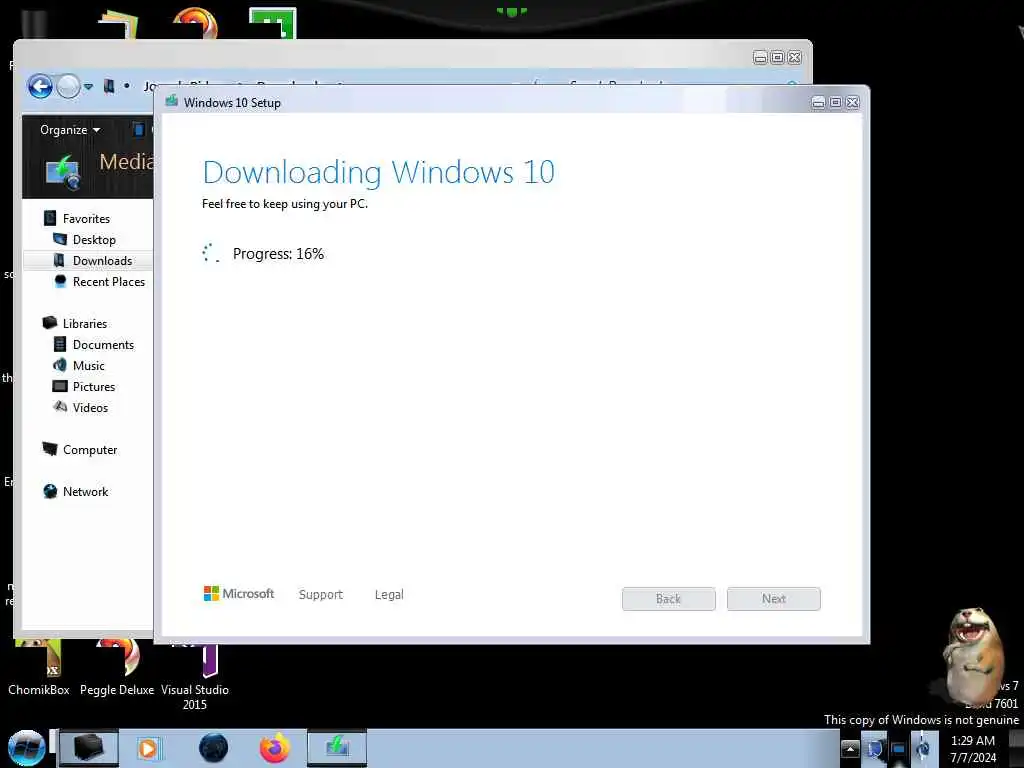Screen dimensions: 1024x768
Task: Click the Windows 10 Setup title icon
Action: click(x=172, y=101)
